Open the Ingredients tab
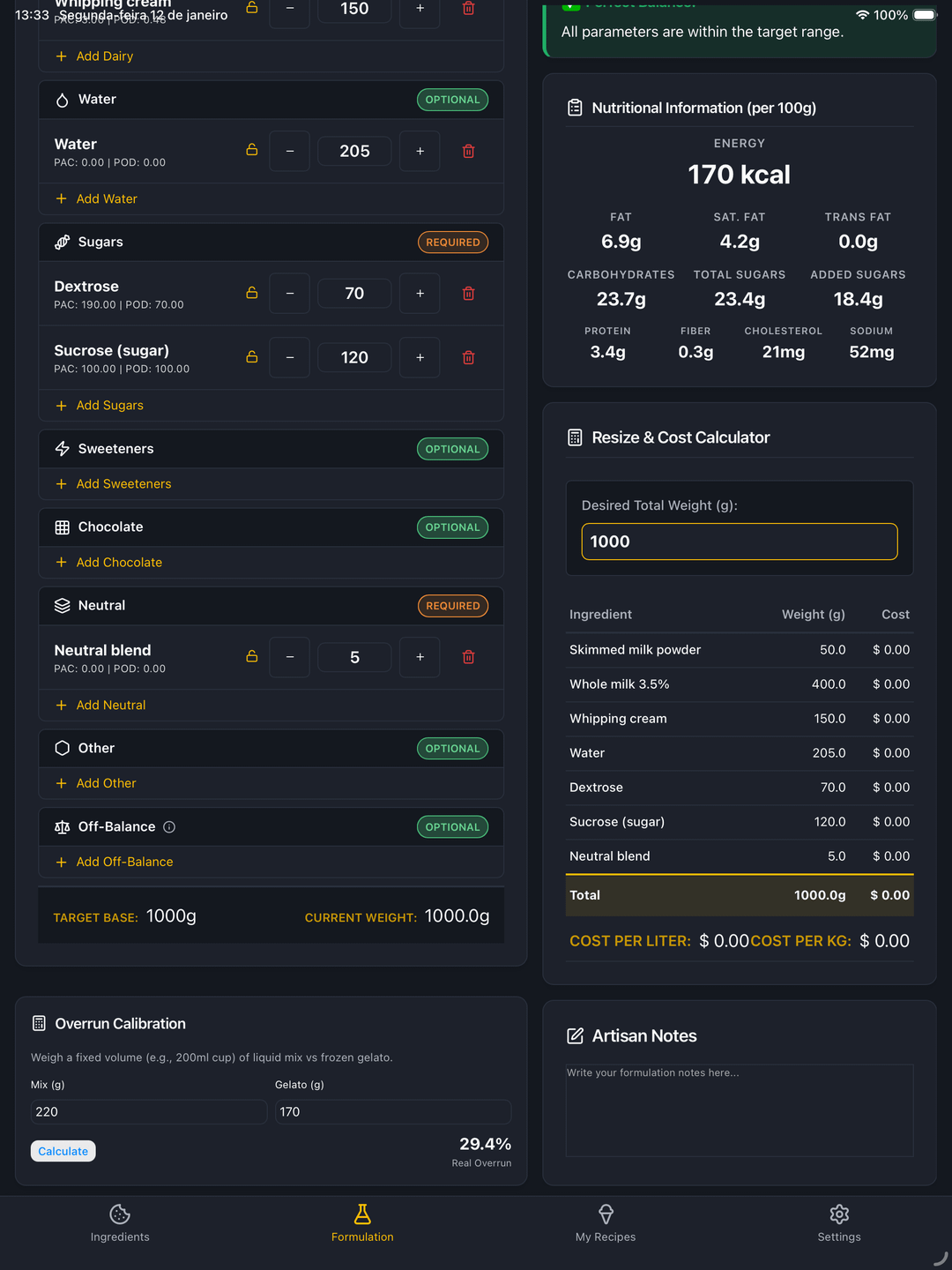Screen dimensions: 952x1270 point(120,1223)
